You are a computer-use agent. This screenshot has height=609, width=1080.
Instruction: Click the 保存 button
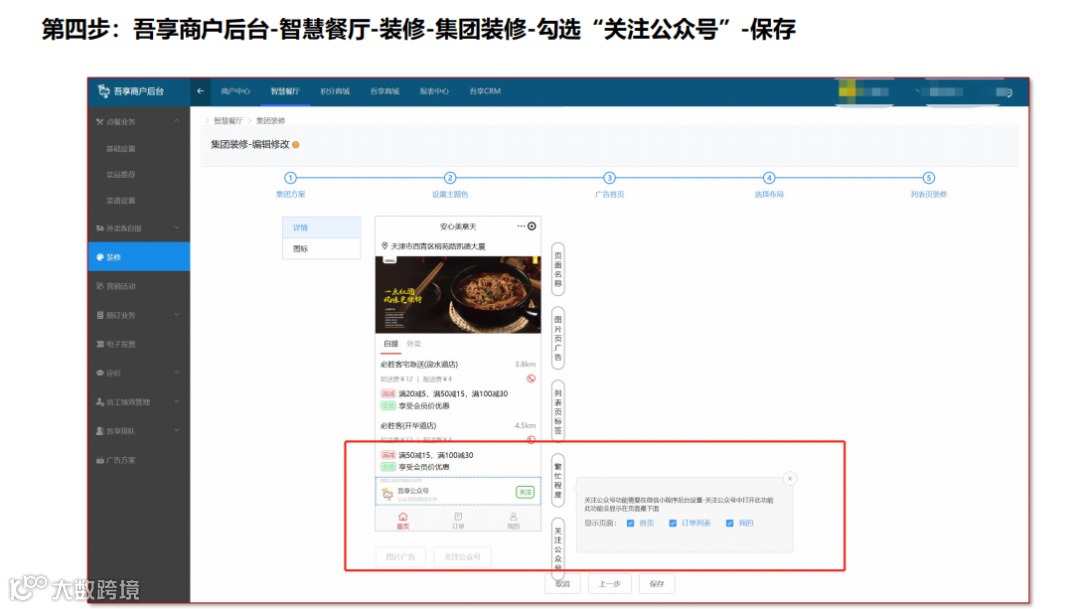[x=656, y=584]
